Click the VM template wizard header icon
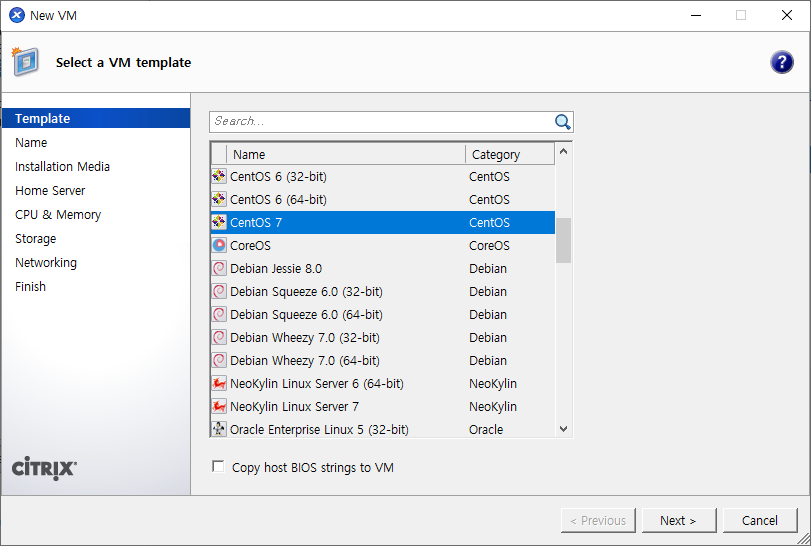 pyautogui.click(x=25, y=62)
